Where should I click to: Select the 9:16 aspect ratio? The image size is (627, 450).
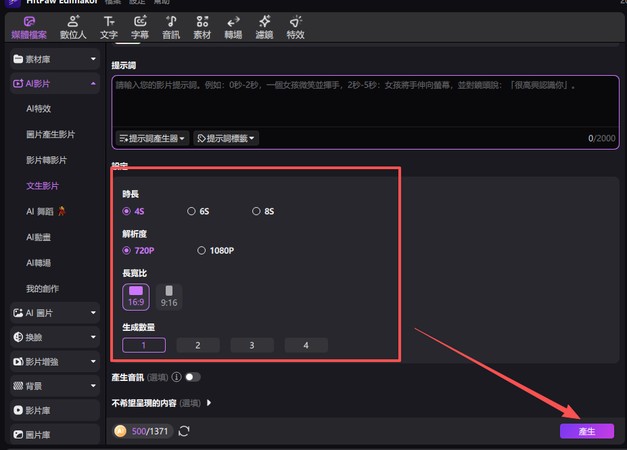click(x=169, y=297)
